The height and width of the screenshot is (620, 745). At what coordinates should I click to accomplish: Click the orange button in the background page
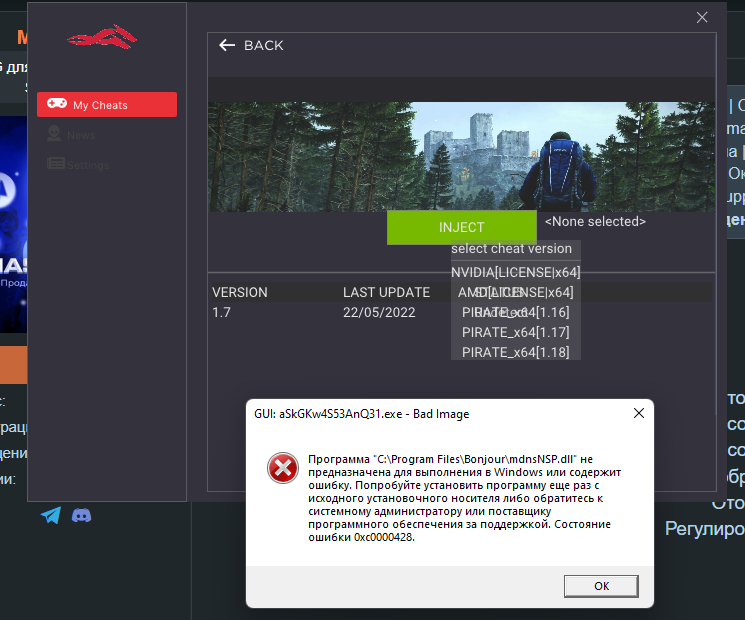click(x=13, y=365)
